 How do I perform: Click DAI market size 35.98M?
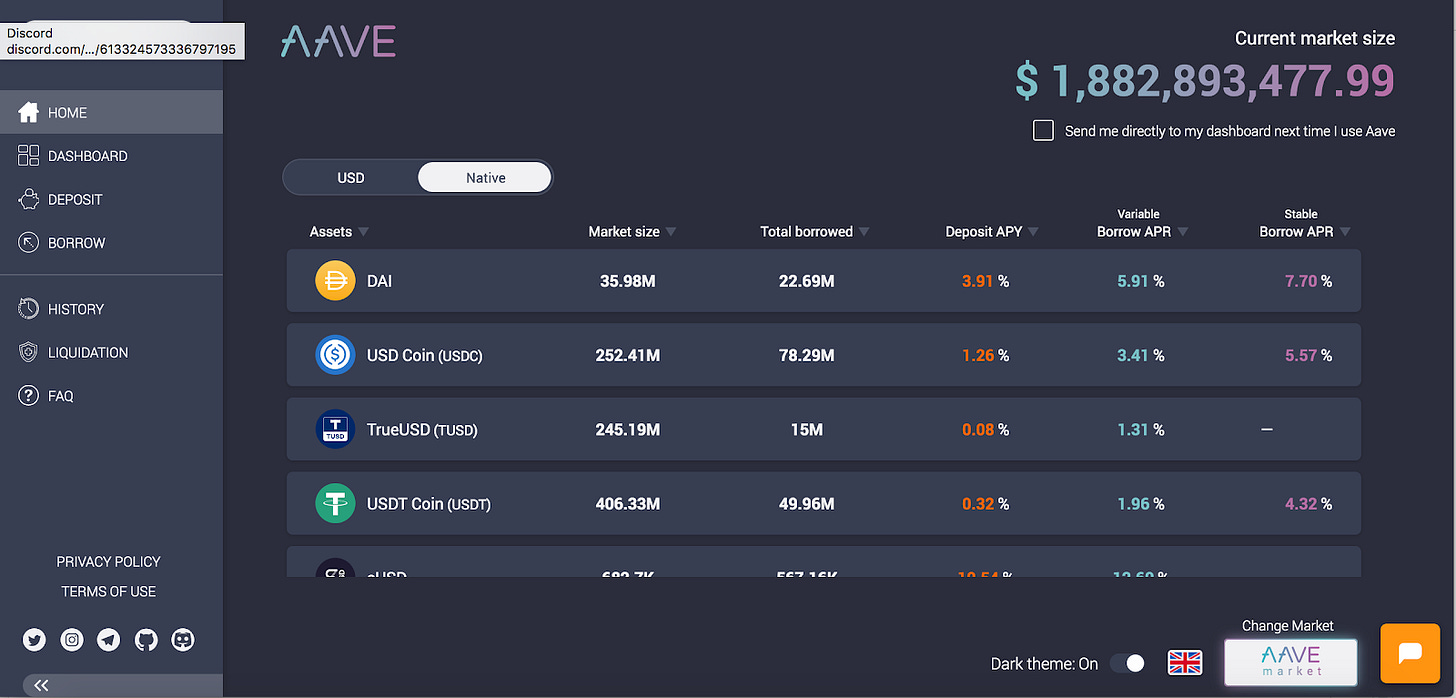[627, 281]
